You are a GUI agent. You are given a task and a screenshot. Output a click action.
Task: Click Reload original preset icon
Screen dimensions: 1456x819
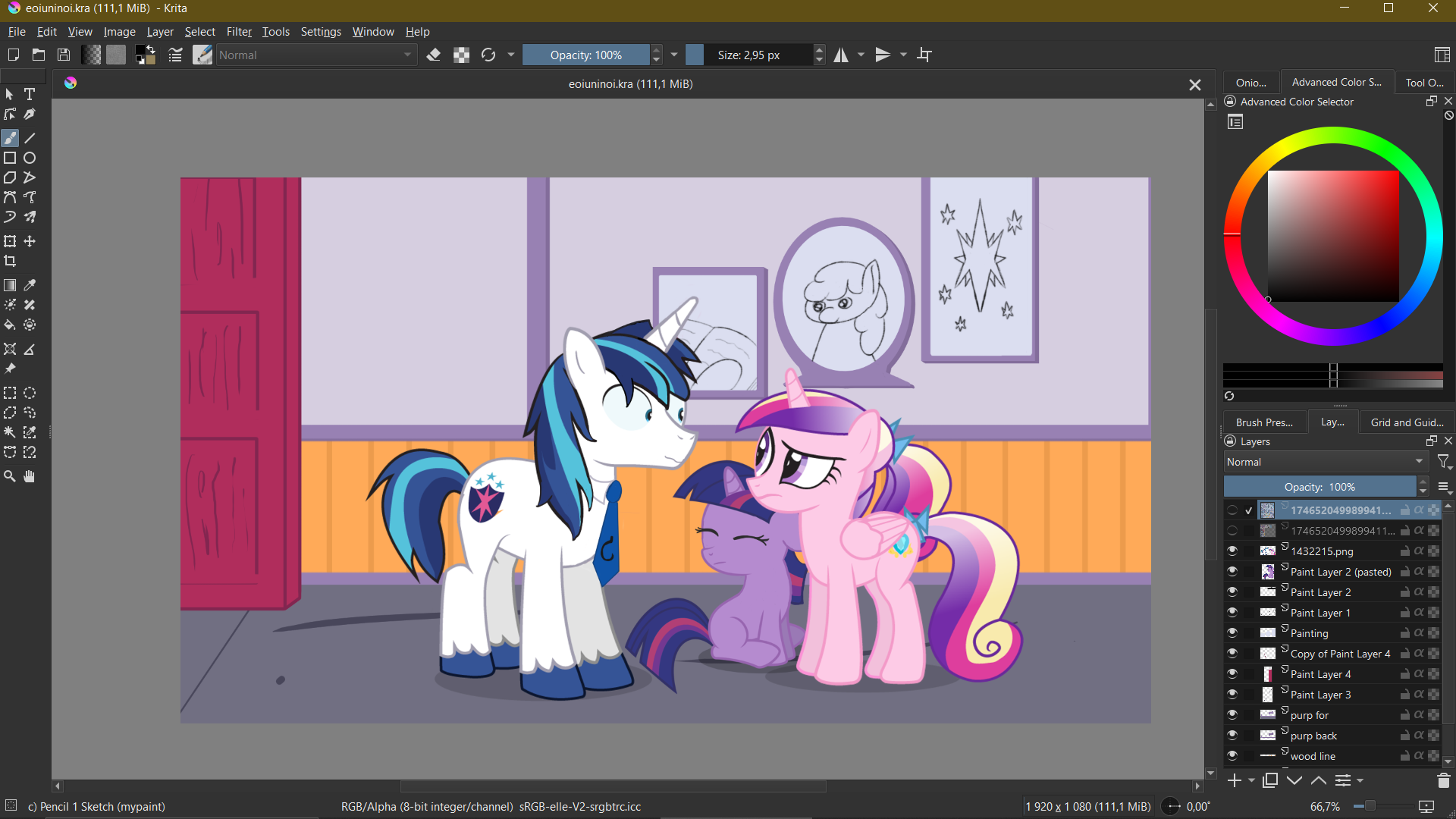tap(488, 55)
